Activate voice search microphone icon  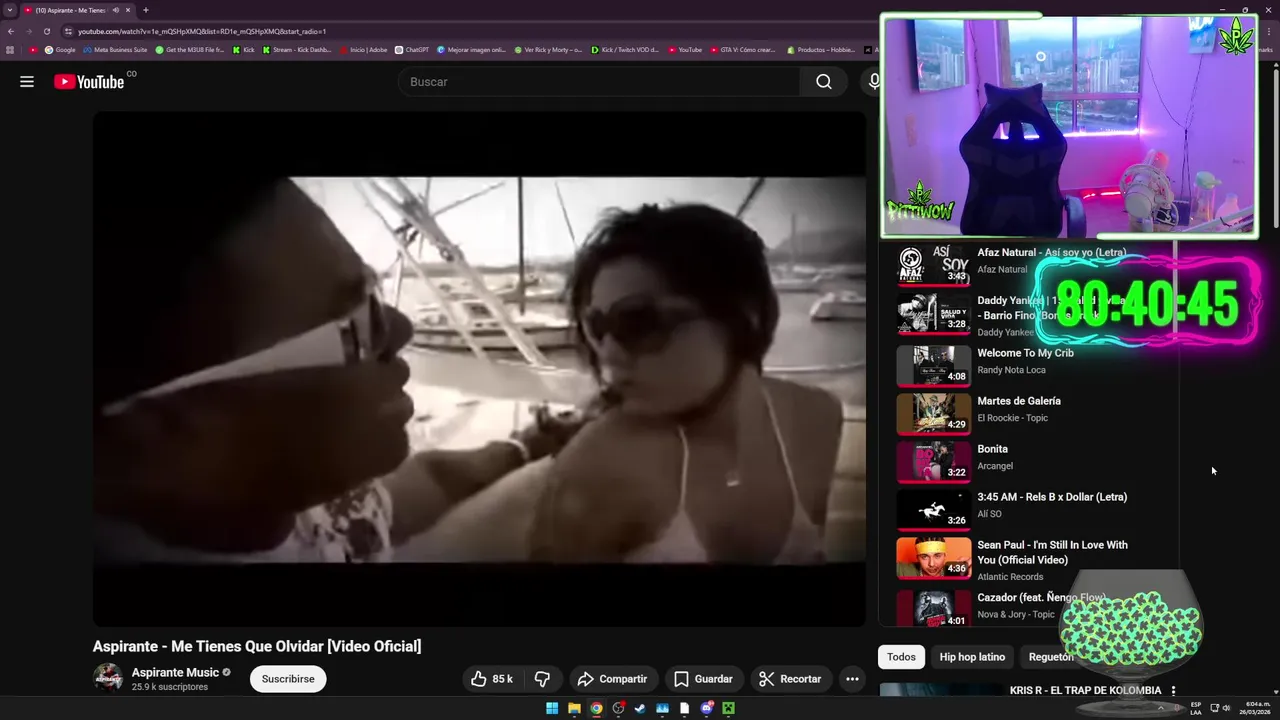(873, 82)
